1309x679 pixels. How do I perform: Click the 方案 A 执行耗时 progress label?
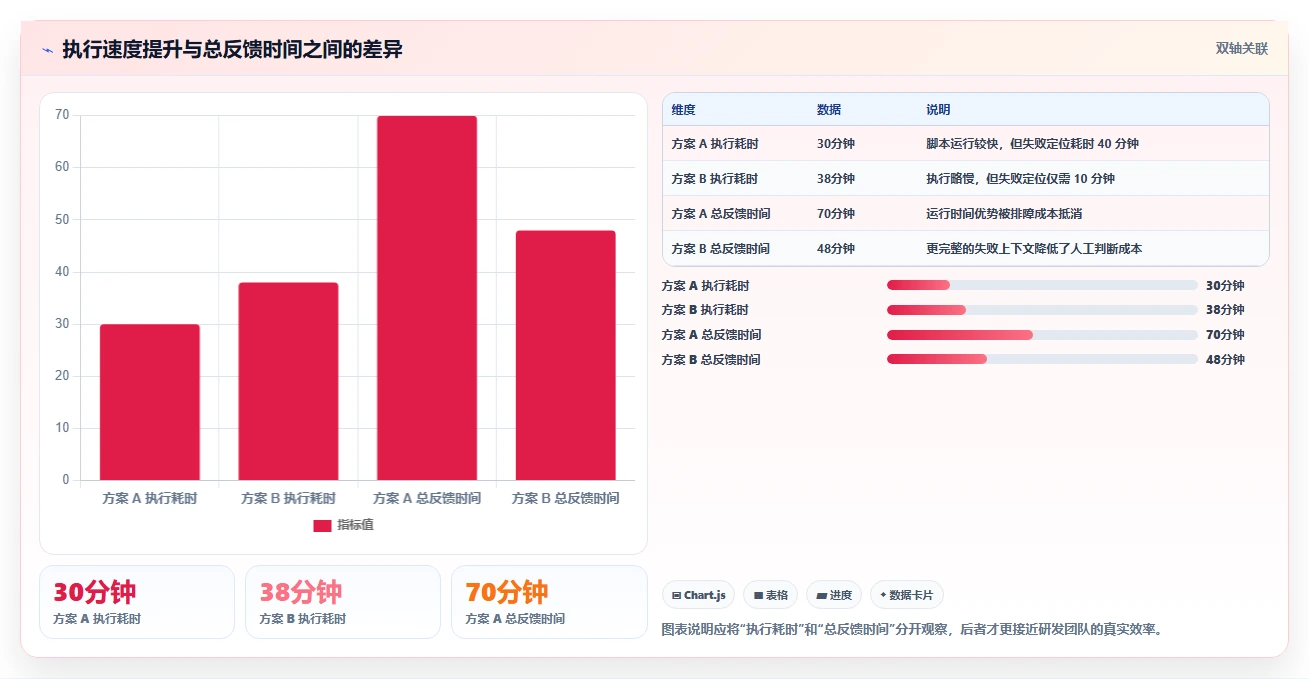tap(705, 286)
